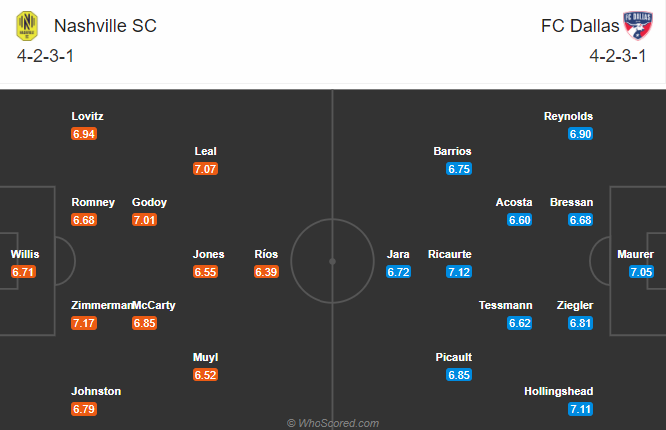Open player Picault's name
This screenshot has height=430, width=666.
tap(453, 357)
